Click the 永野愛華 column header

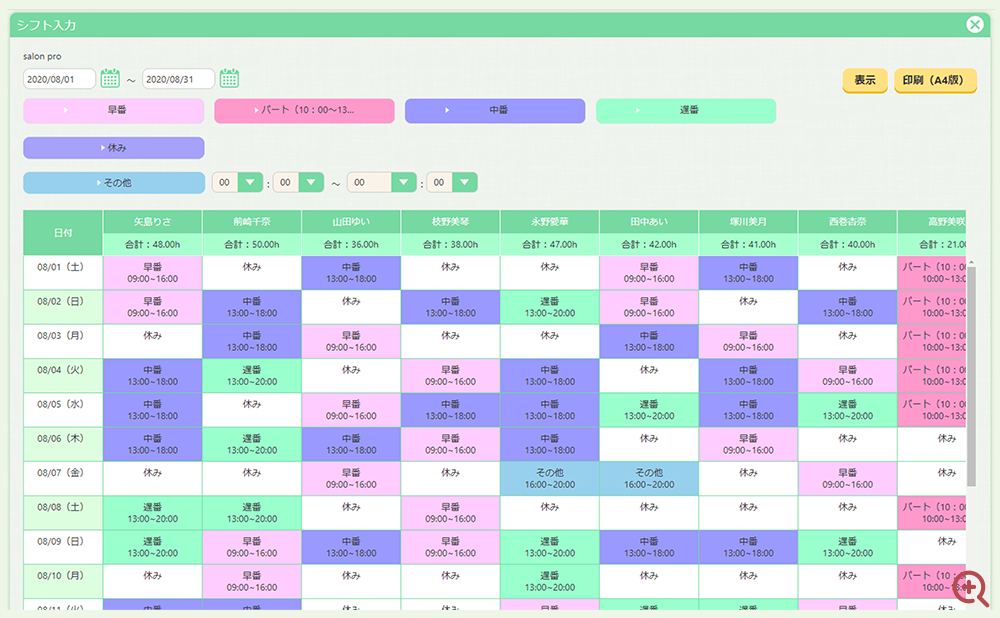550,221
